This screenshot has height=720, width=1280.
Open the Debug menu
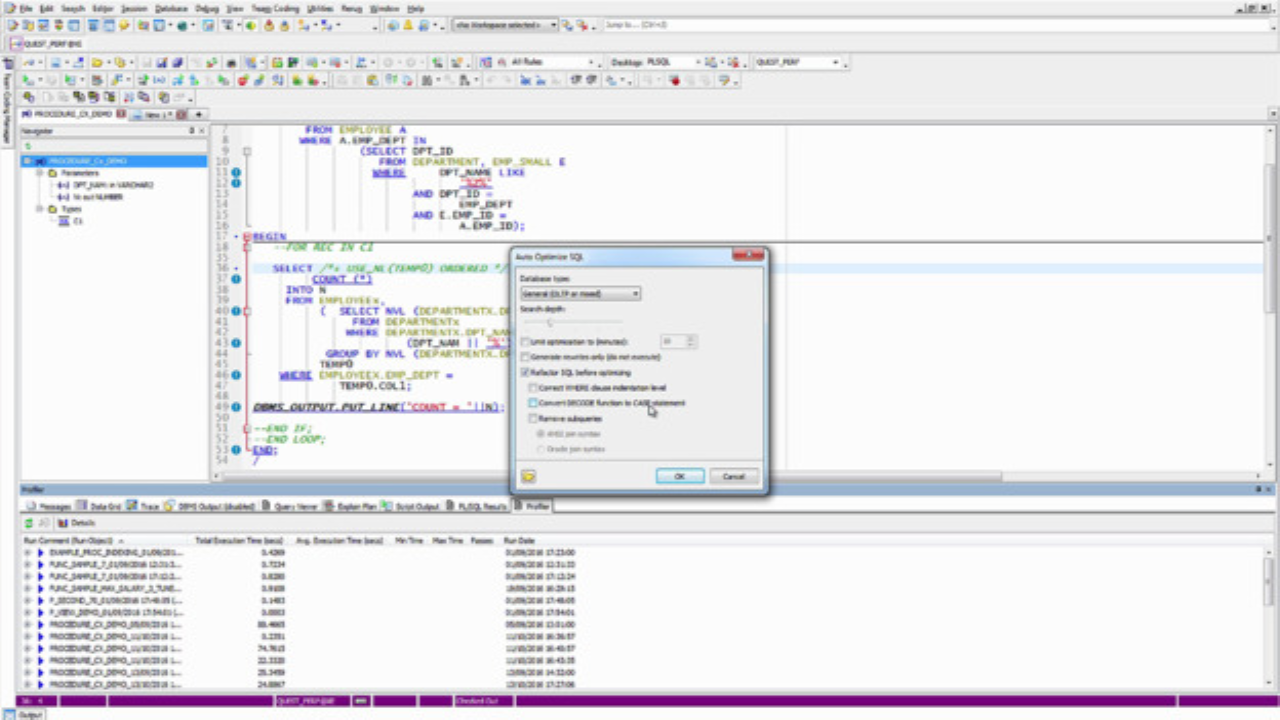[207, 8]
